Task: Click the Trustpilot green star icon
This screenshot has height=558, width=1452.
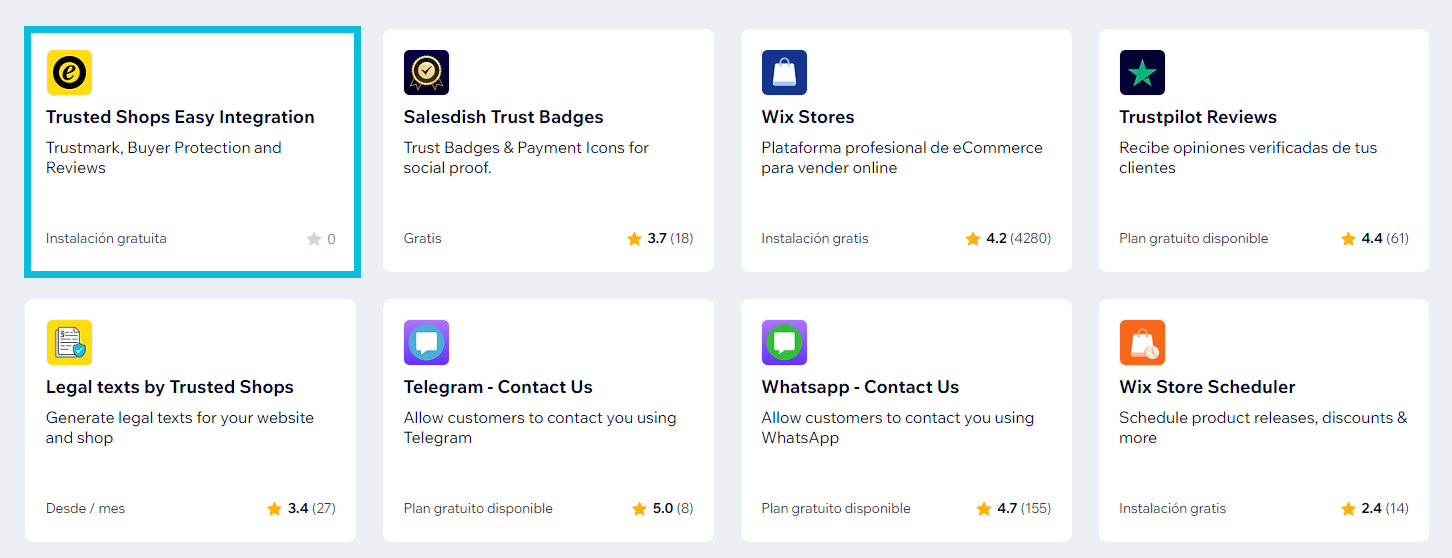Action: (1142, 72)
